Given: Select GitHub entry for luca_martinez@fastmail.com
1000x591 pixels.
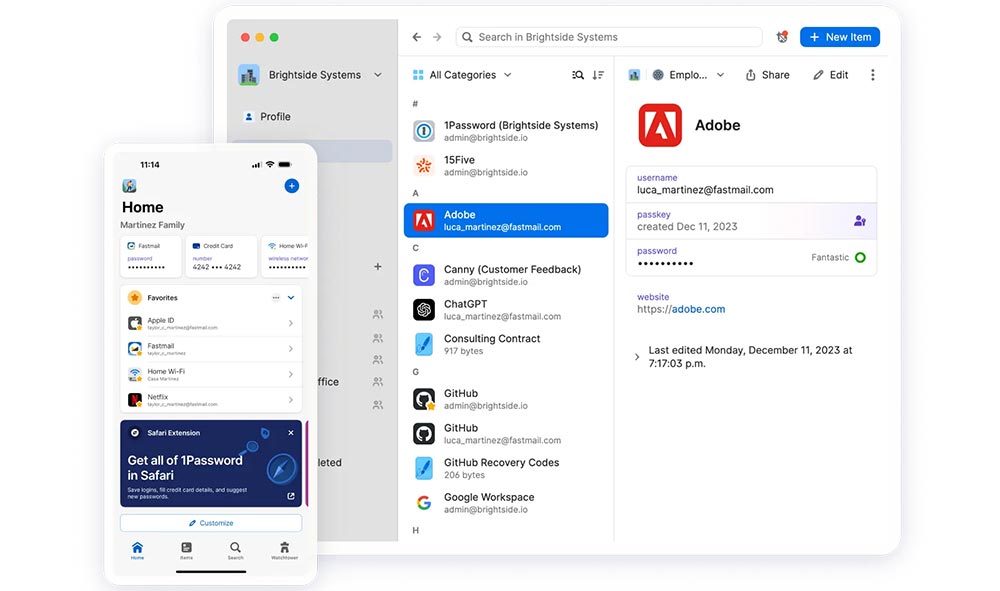Looking at the screenshot, I should click(x=506, y=434).
